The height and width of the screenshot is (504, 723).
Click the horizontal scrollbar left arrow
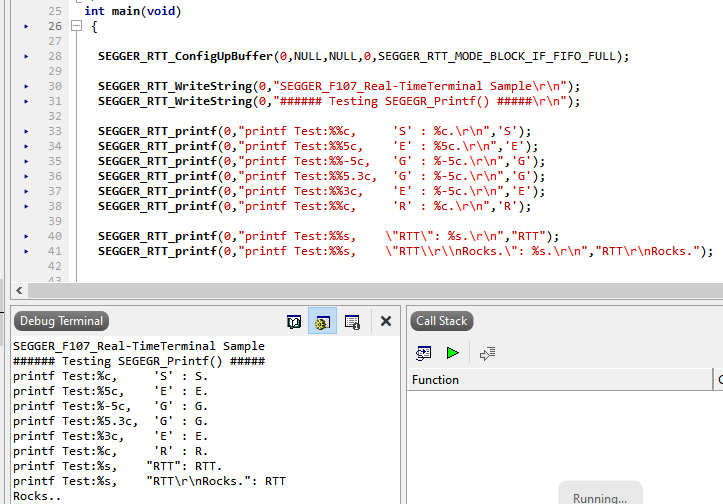[19, 291]
